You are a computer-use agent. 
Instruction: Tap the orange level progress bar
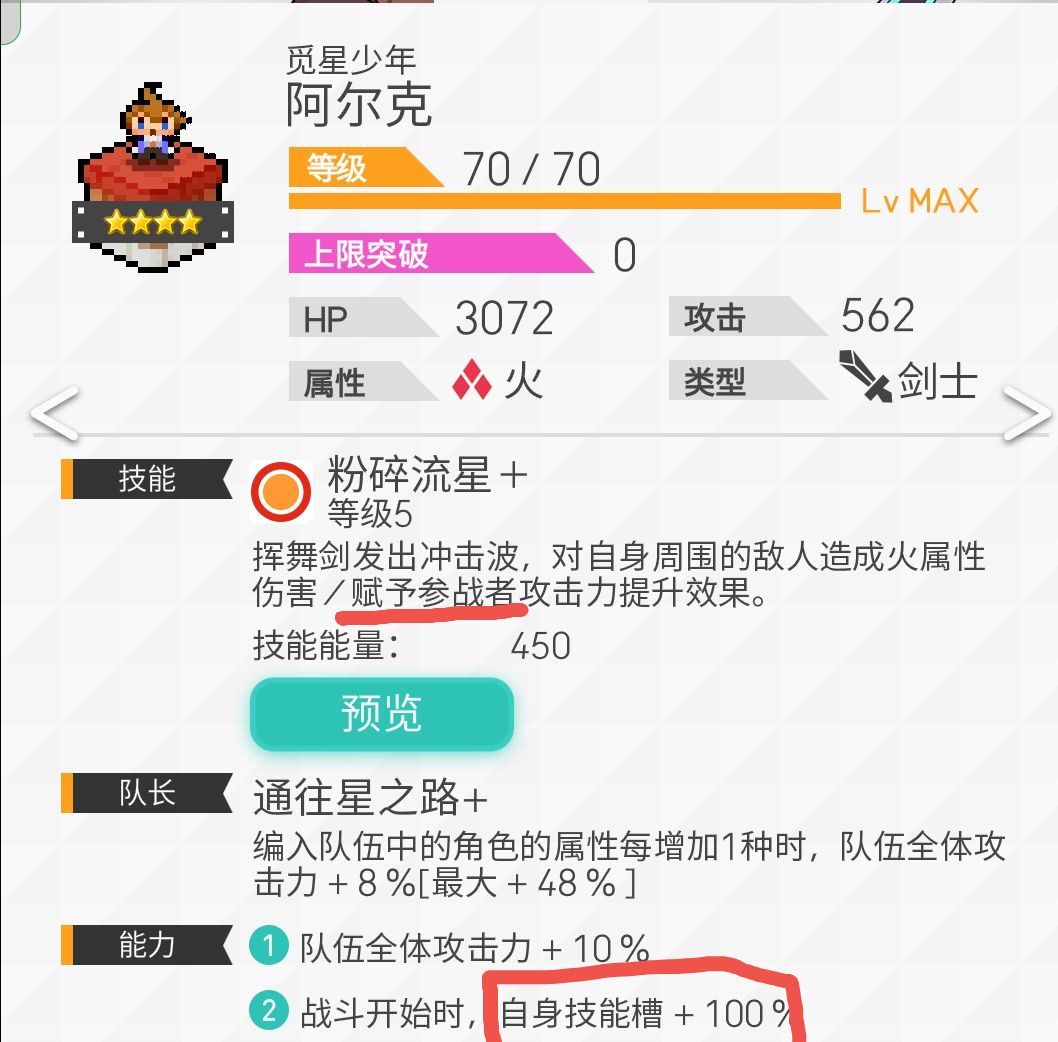pos(565,201)
